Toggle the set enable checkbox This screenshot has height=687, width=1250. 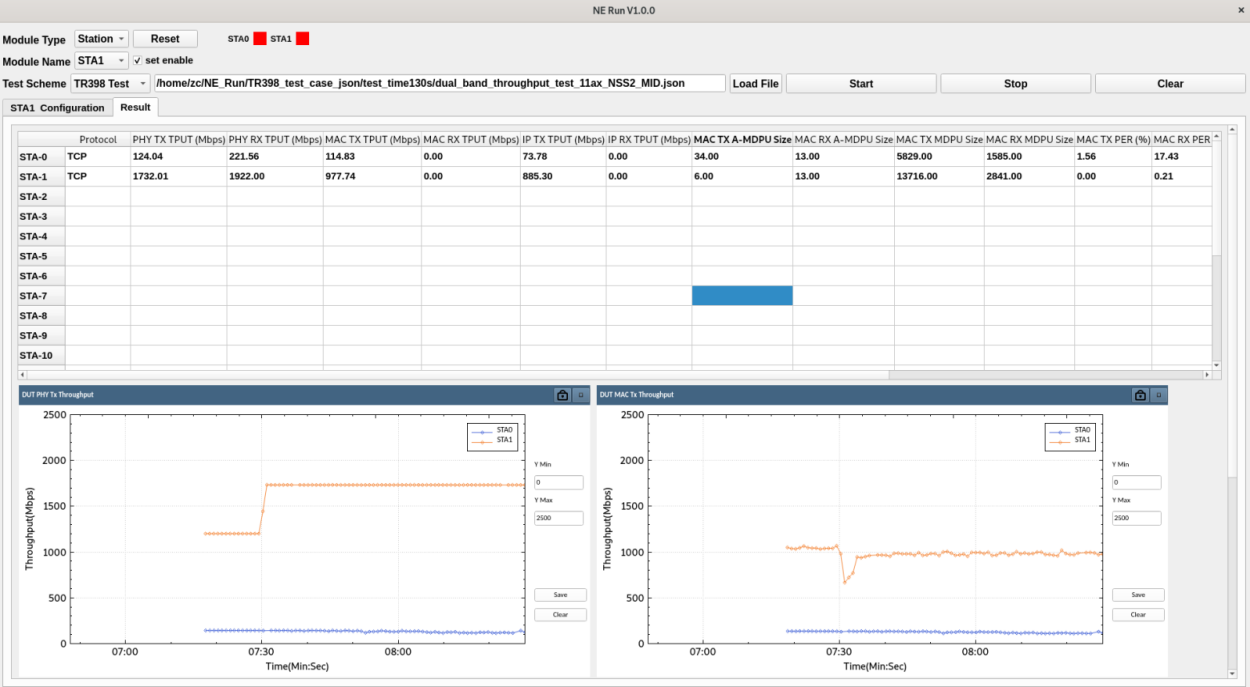(138, 61)
